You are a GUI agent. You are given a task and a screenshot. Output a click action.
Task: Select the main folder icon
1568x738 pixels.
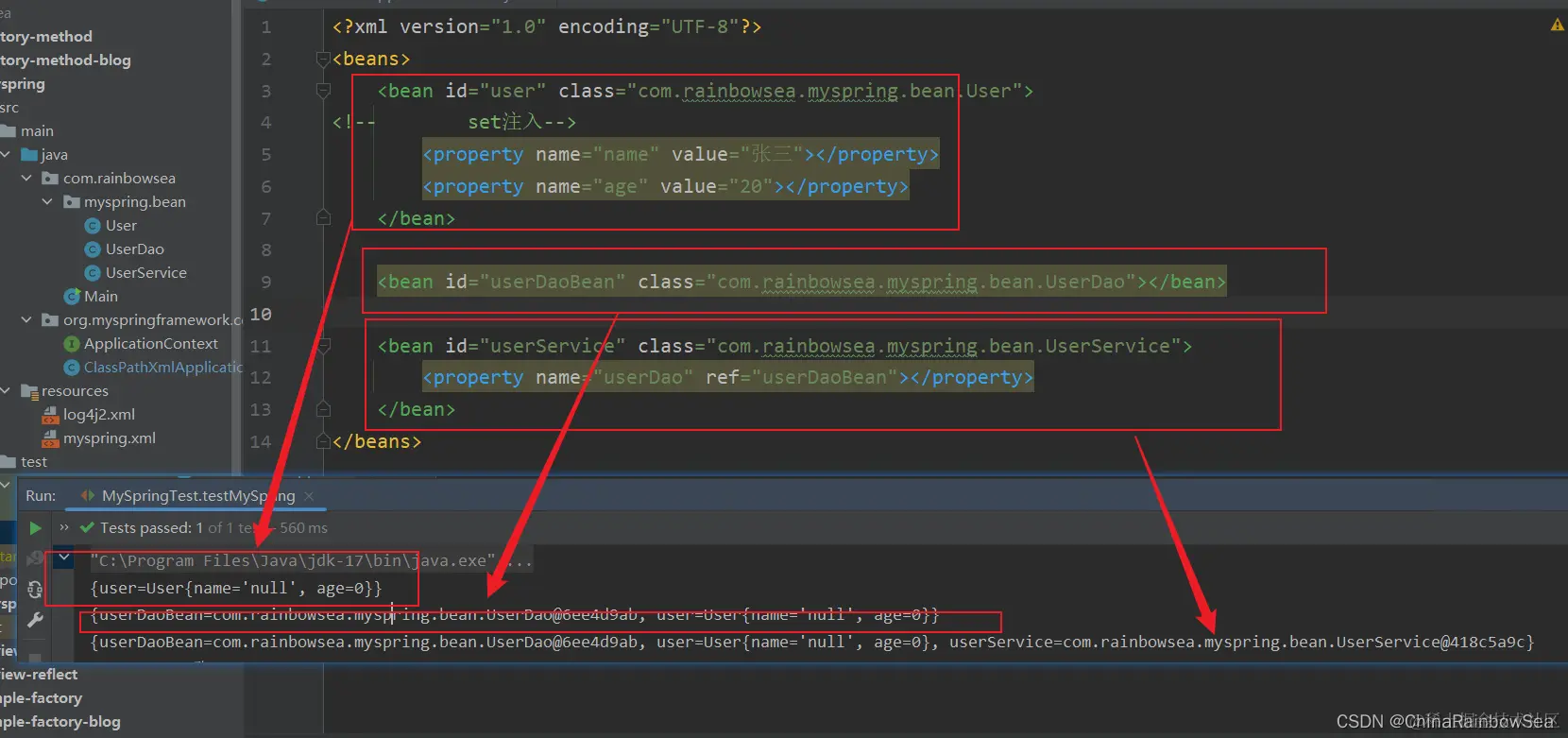click(x=9, y=130)
